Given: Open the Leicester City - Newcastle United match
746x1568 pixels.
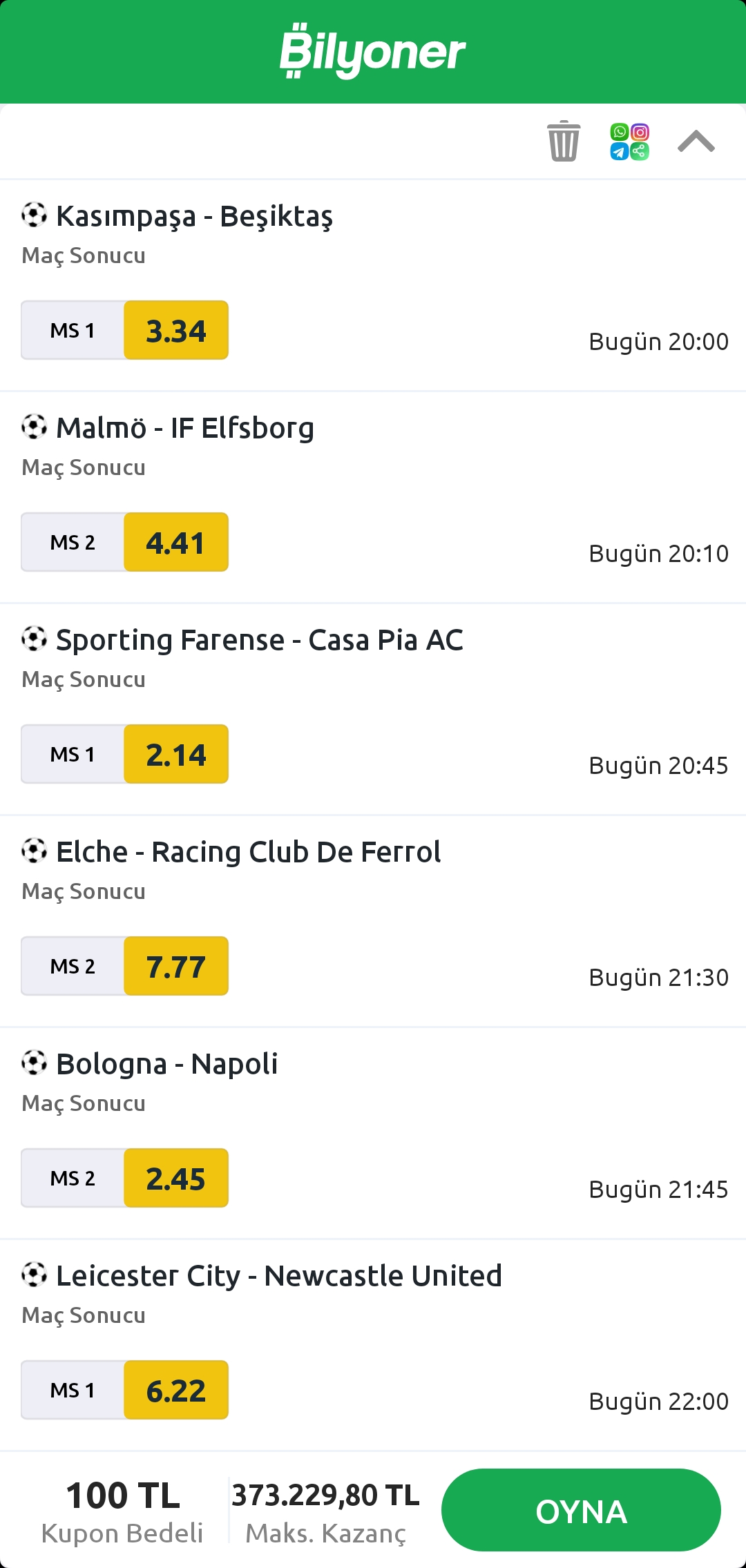Looking at the screenshot, I should pos(279,1276).
